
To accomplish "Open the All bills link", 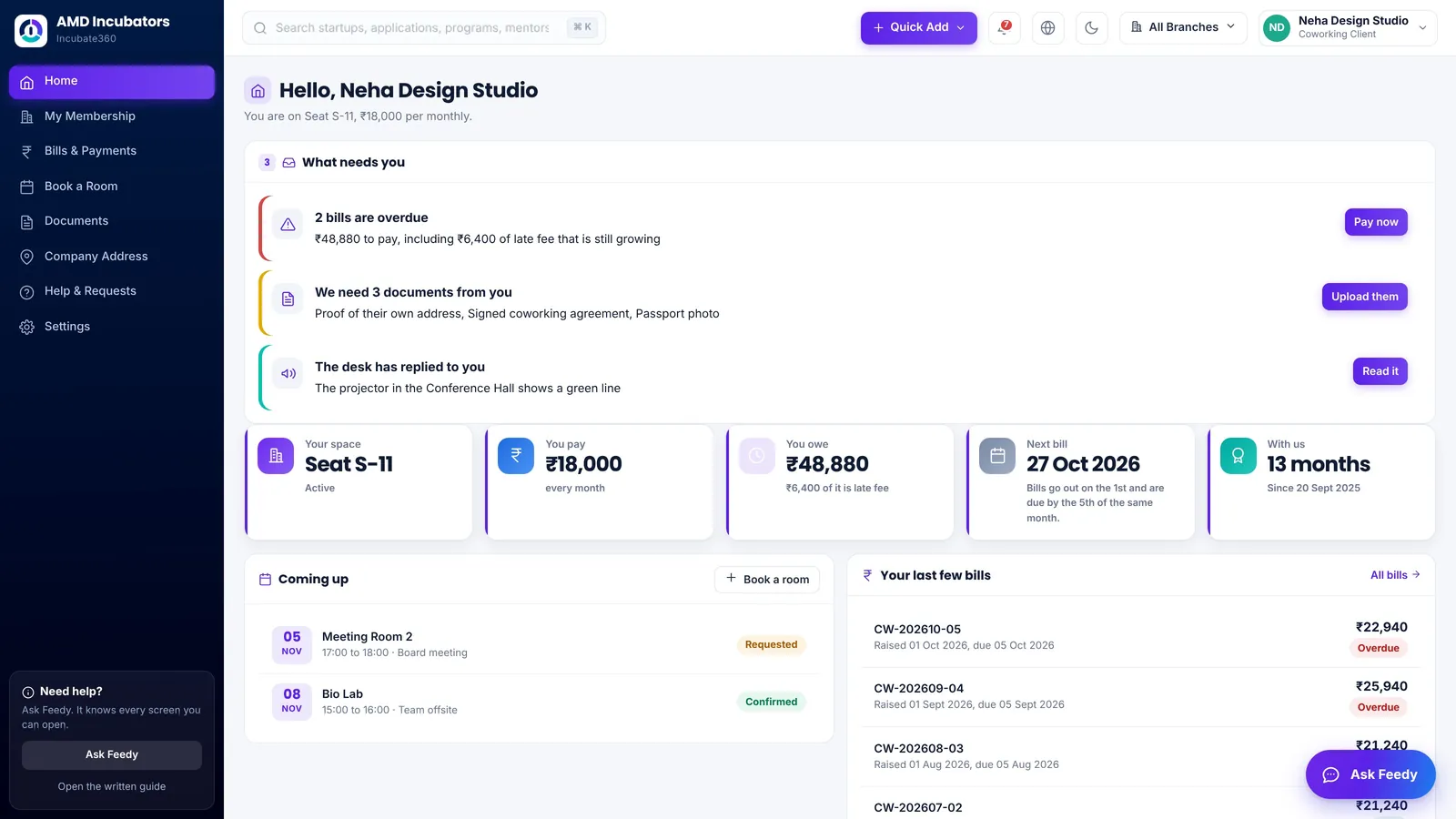I will pyautogui.click(x=1395, y=575).
